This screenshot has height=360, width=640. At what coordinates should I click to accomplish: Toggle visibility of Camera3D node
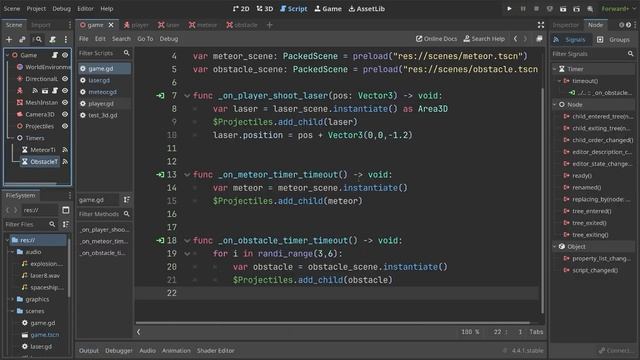click(64, 114)
